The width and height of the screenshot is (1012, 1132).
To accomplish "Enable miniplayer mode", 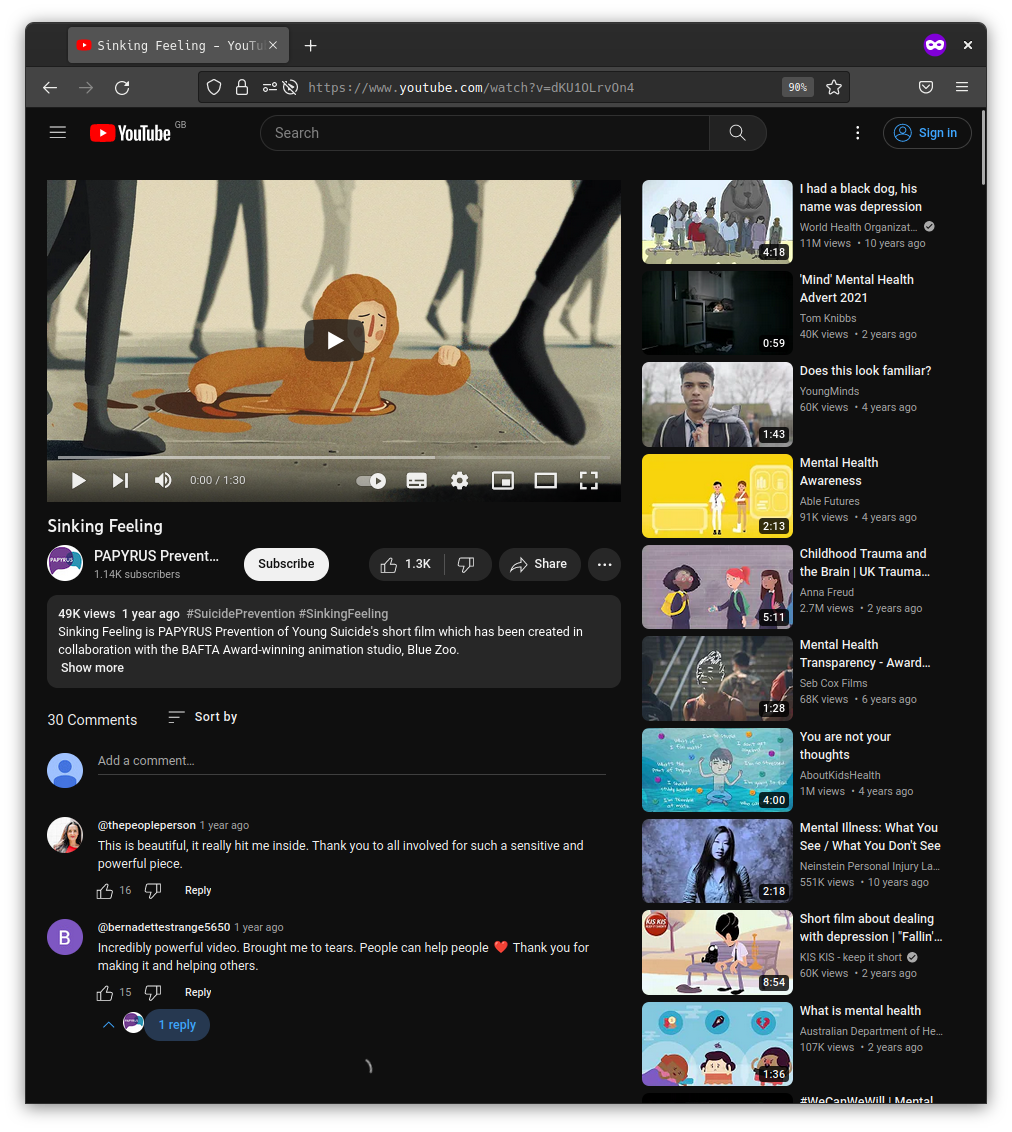I will (x=503, y=481).
